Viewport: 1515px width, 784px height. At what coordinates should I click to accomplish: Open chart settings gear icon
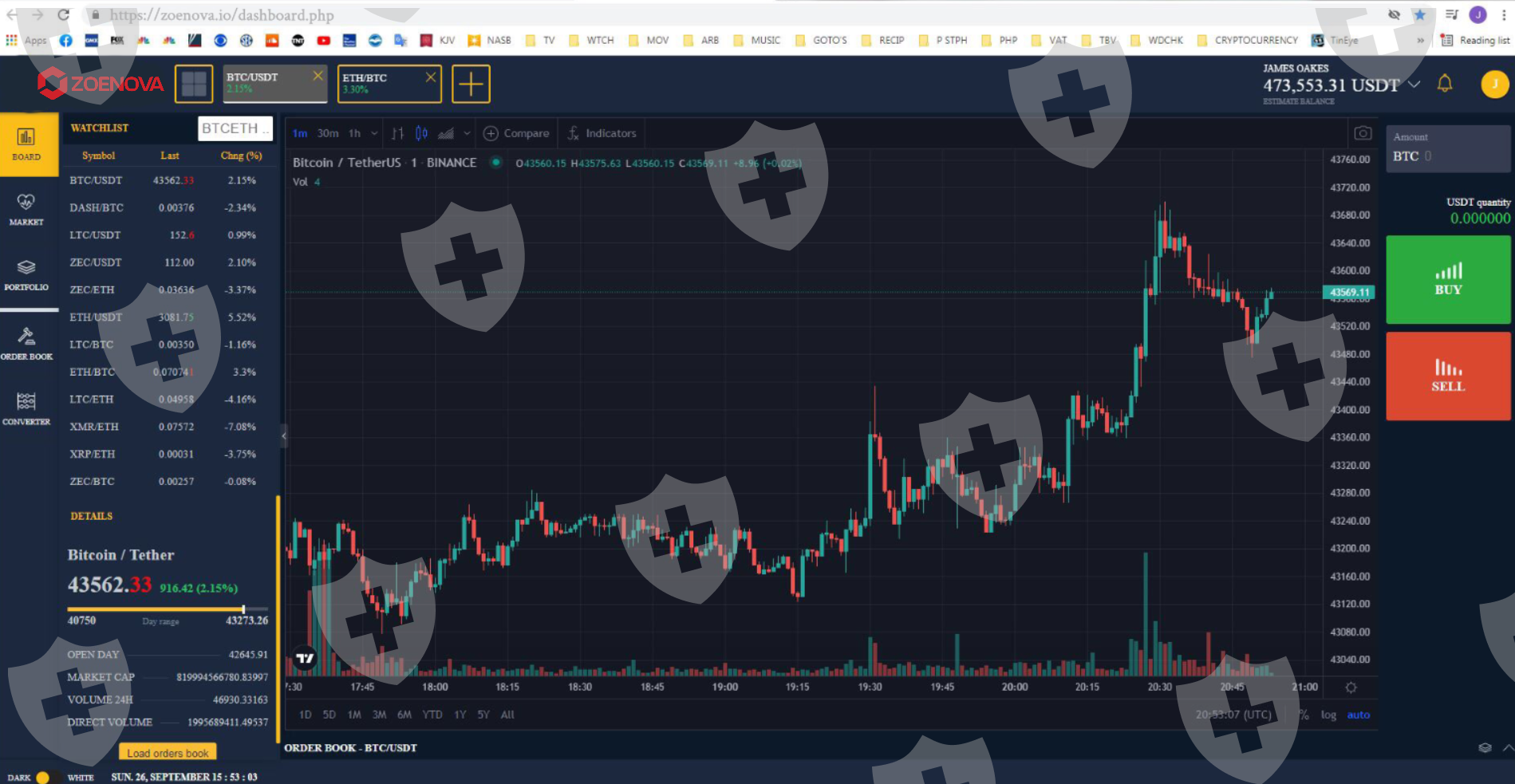tap(1351, 687)
